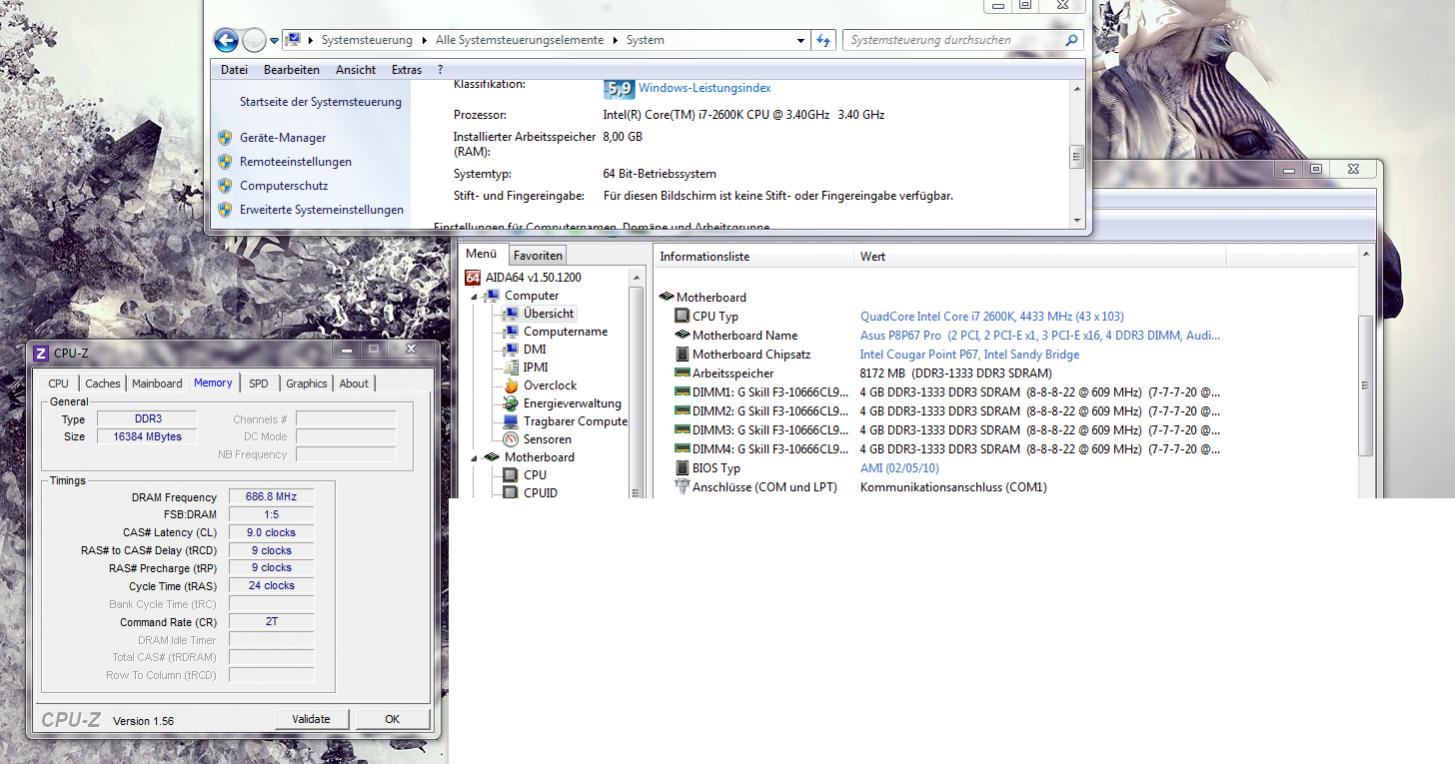Viewport: 1455px width, 764px height.
Task: Click the Remoteeinstellungen shield icon
Action: click(x=224, y=162)
